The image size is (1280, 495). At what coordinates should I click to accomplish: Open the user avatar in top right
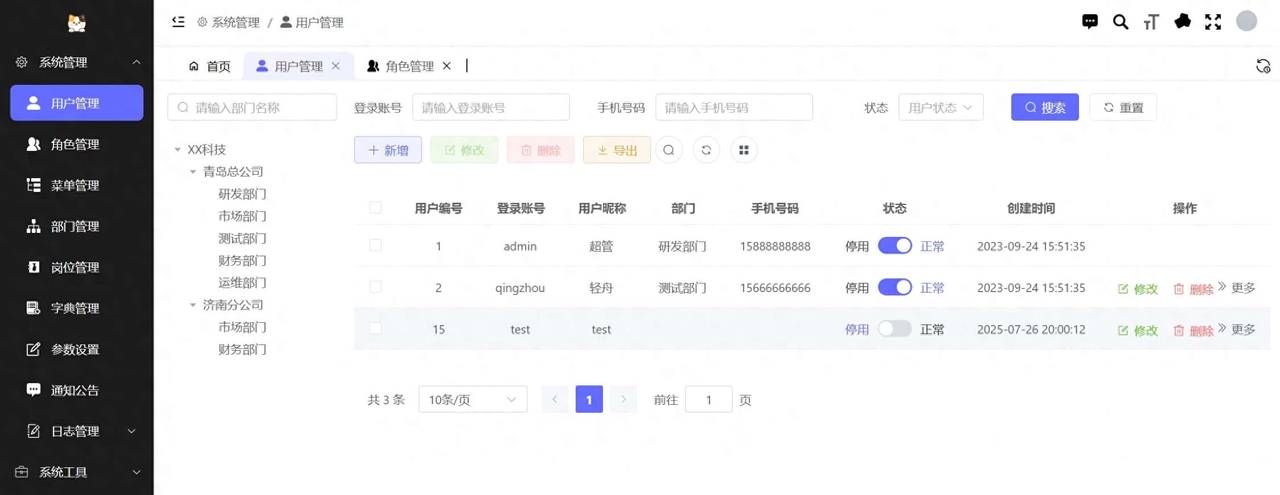point(1246,21)
